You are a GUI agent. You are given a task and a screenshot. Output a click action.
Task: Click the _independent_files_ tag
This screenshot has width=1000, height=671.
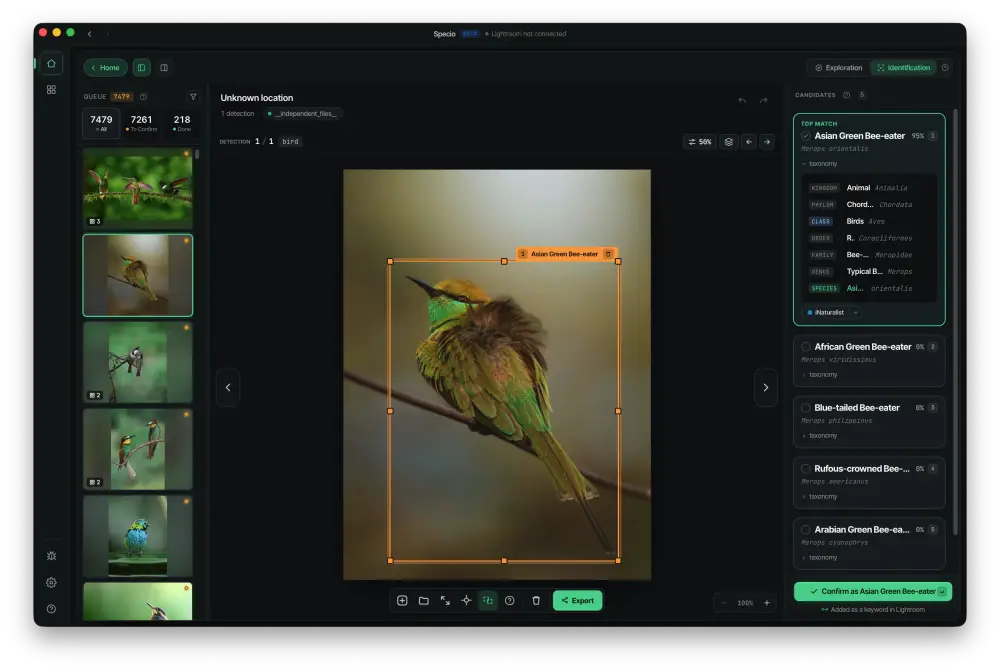pos(302,114)
